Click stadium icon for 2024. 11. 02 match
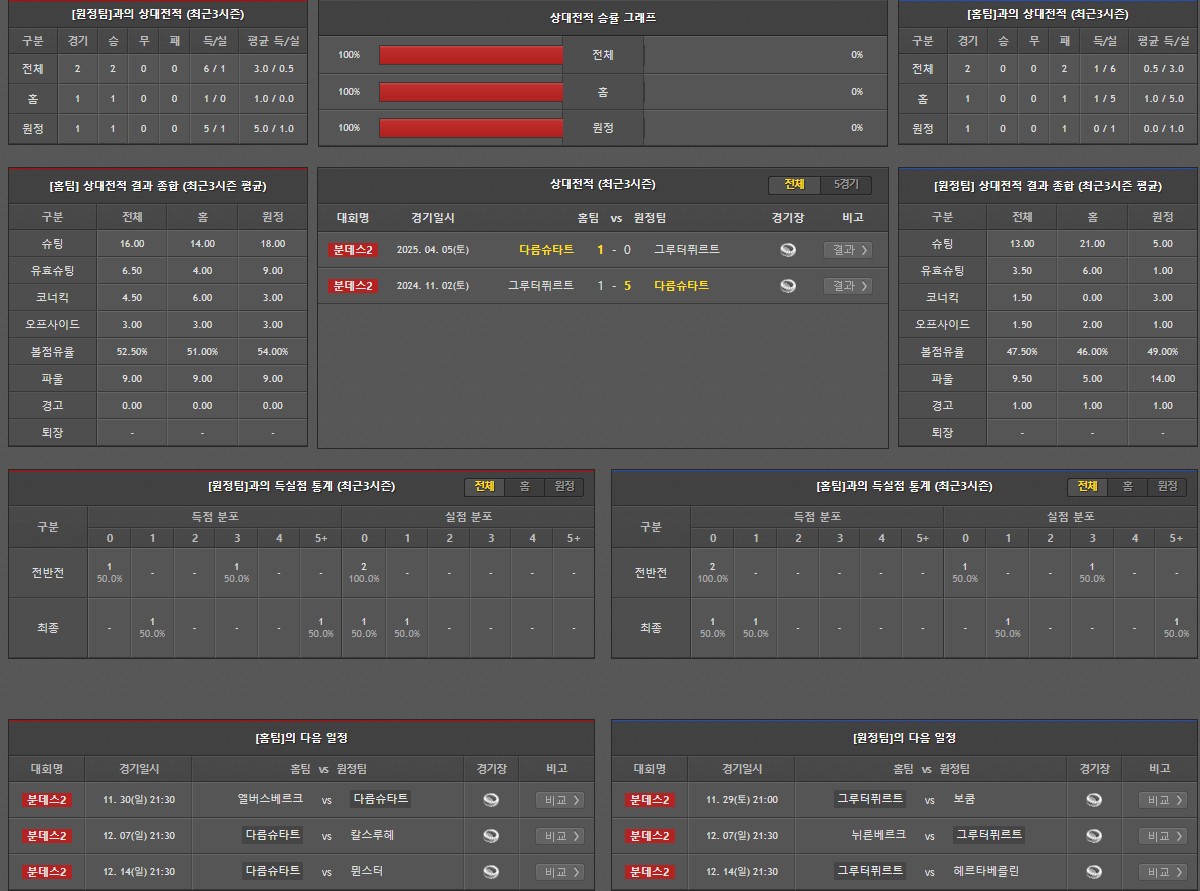 click(788, 286)
